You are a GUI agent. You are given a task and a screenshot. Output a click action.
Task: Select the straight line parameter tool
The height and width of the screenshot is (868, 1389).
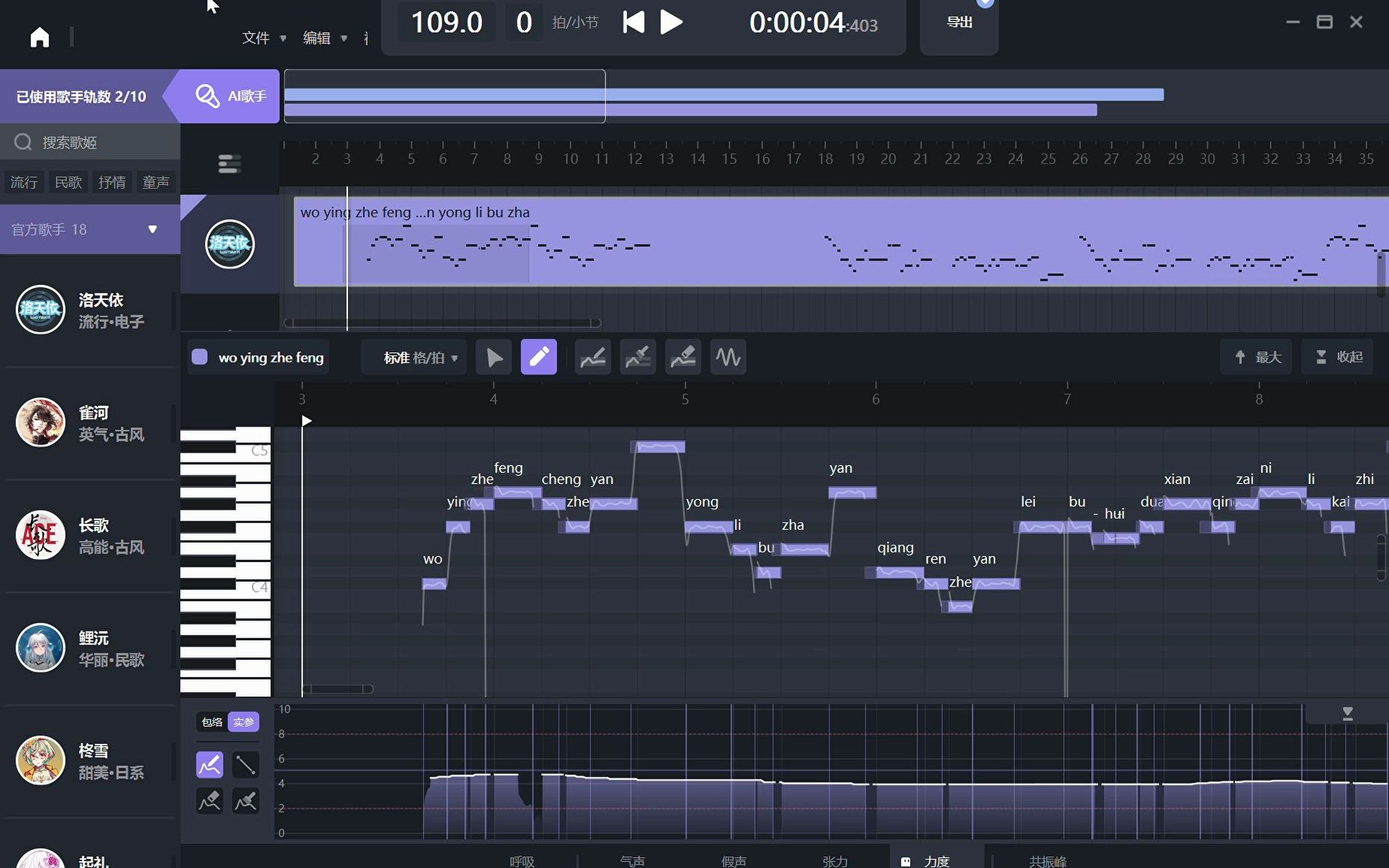[245, 765]
